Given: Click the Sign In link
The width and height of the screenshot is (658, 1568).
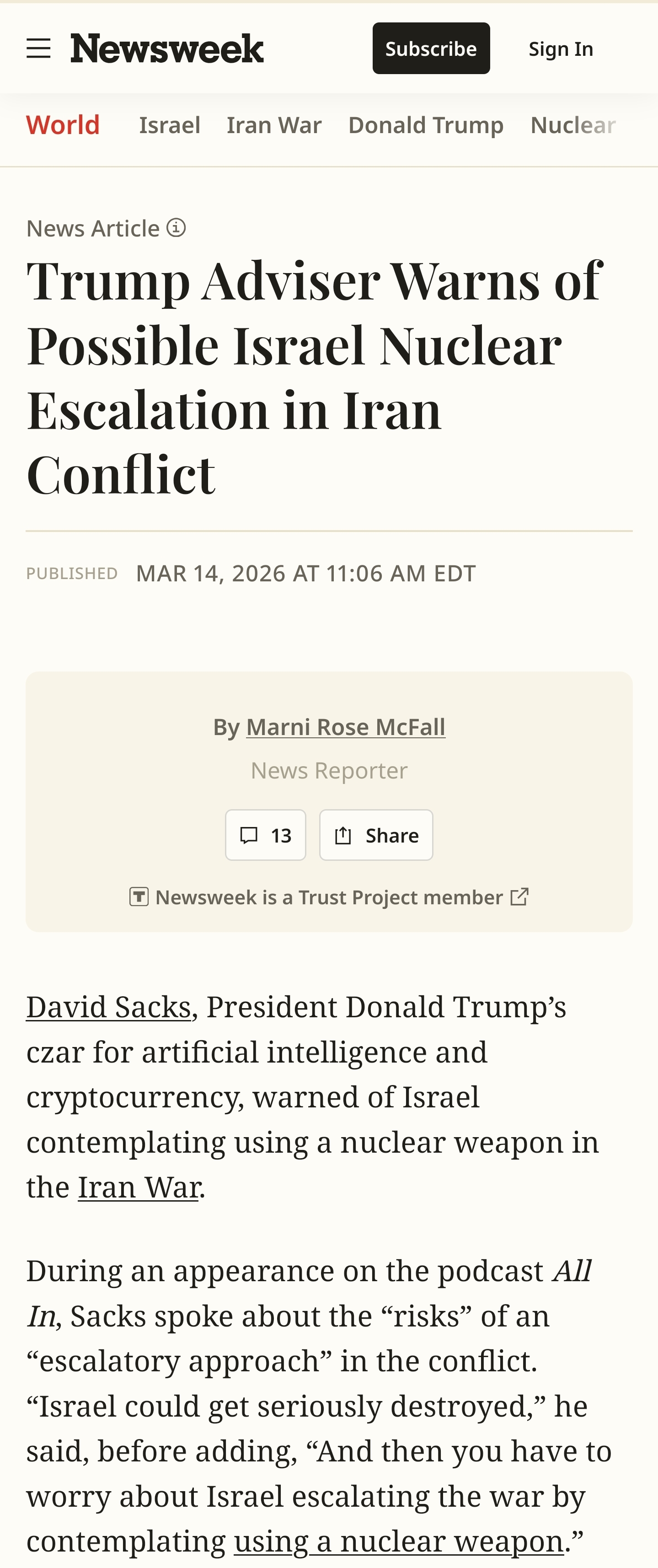Looking at the screenshot, I should tap(561, 48).
